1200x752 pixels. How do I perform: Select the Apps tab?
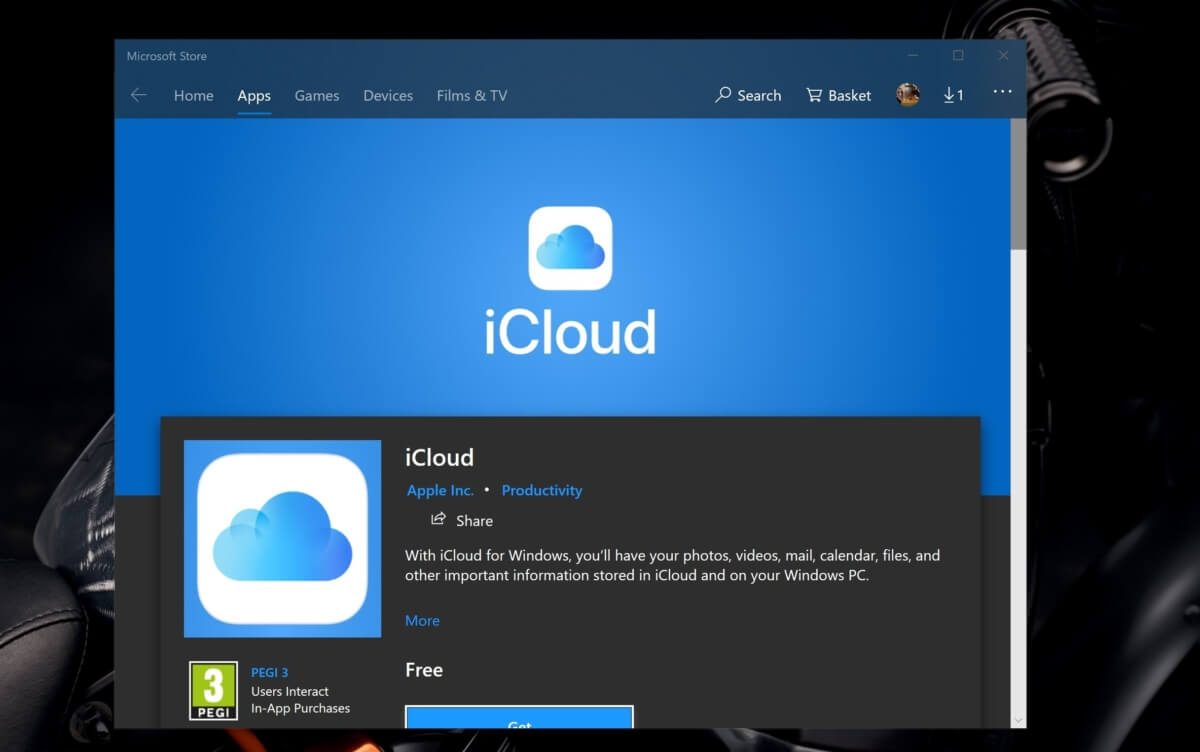(x=254, y=96)
